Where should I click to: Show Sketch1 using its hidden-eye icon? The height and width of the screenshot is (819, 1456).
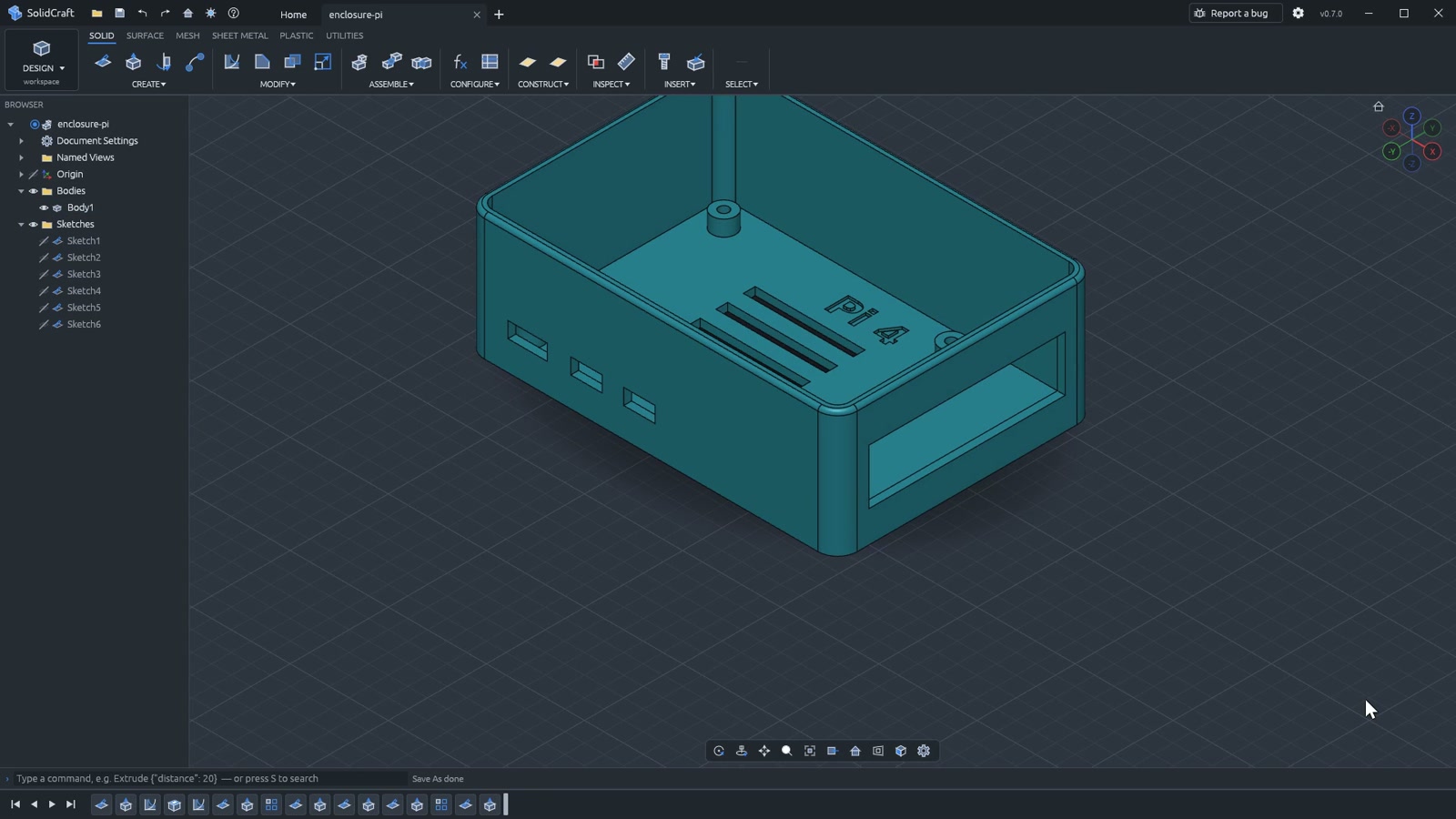(44, 241)
